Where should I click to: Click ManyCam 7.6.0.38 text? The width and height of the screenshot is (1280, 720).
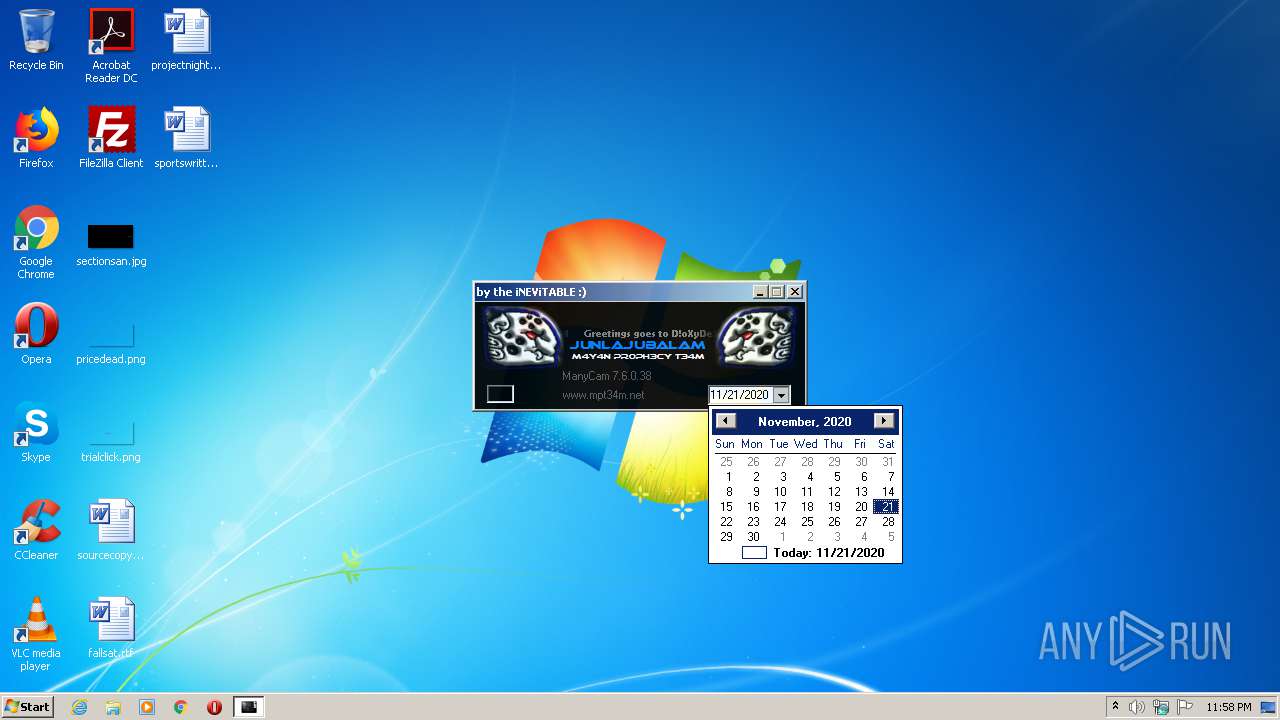tap(606, 376)
